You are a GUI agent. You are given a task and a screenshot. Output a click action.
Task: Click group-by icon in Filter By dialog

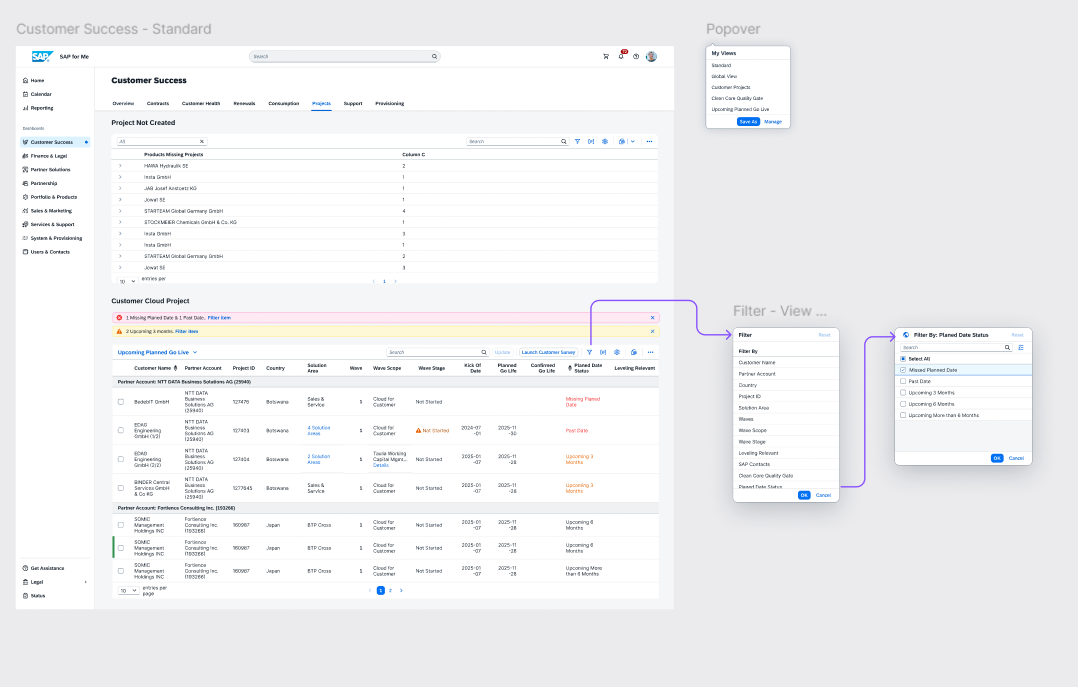pyautogui.click(x=1021, y=348)
